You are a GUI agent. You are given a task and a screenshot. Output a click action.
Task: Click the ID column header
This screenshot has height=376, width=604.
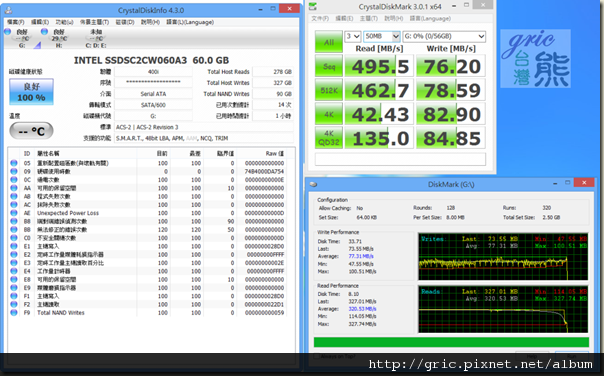tap(27, 153)
